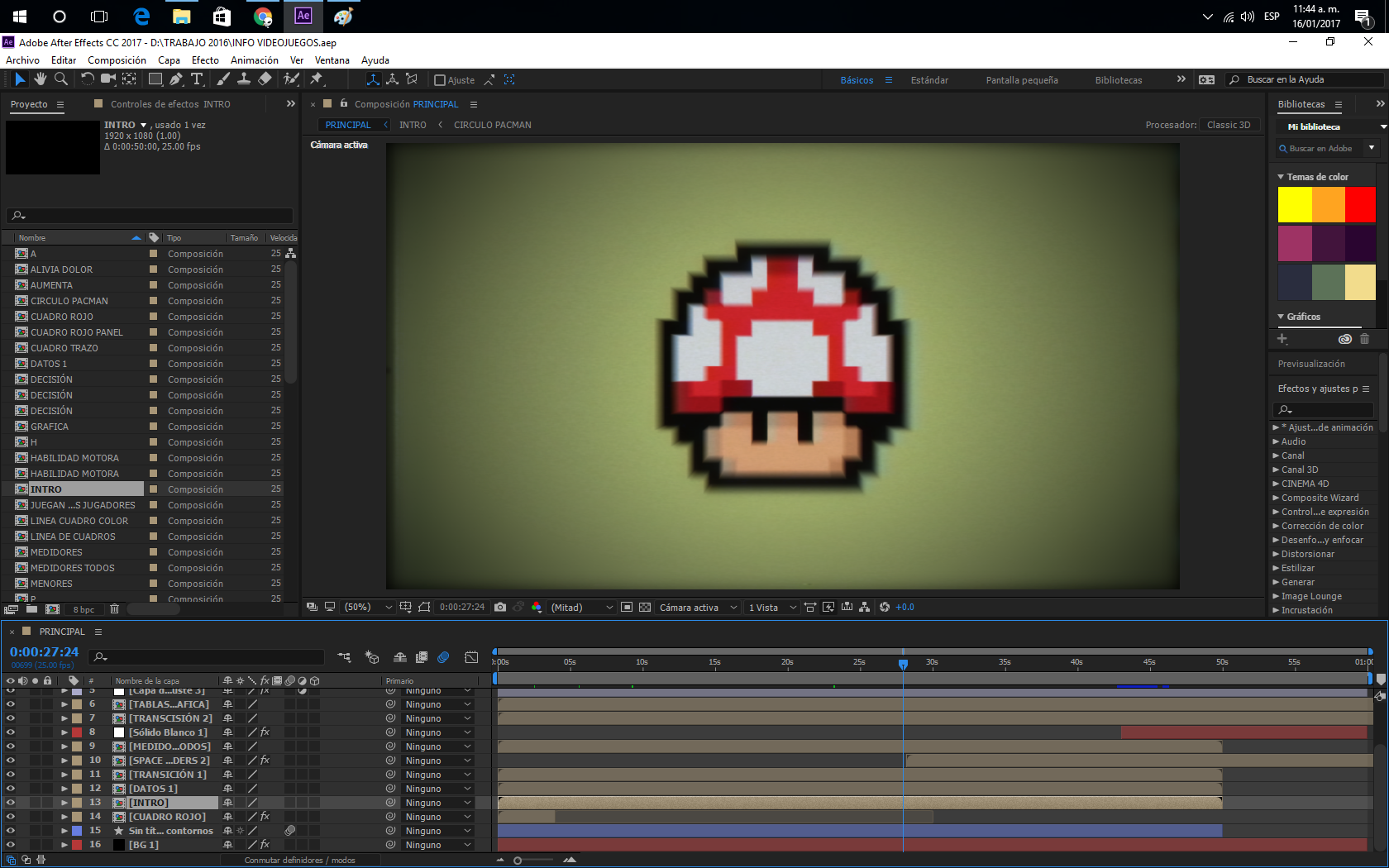This screenshot has height=868, width=1389.
Task: Expand the TRANSCISIÓN 2 layer properties
Action: coord(64,718)
